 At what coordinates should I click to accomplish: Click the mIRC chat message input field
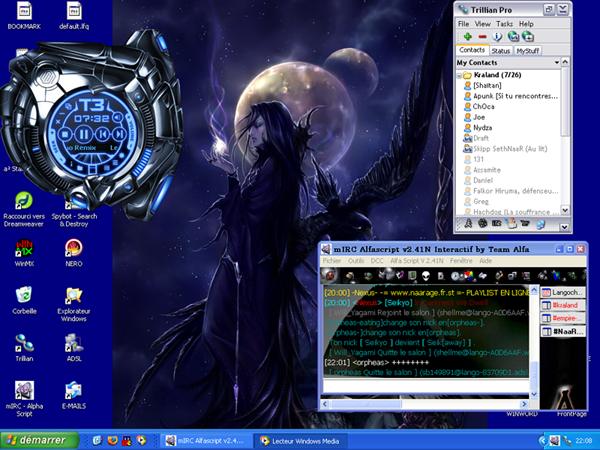tap(426, 386)
